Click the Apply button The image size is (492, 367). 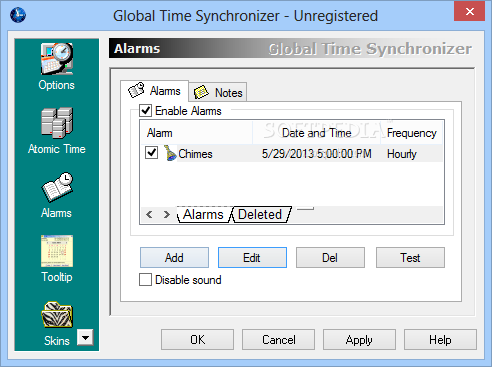[x=359, y=340]
